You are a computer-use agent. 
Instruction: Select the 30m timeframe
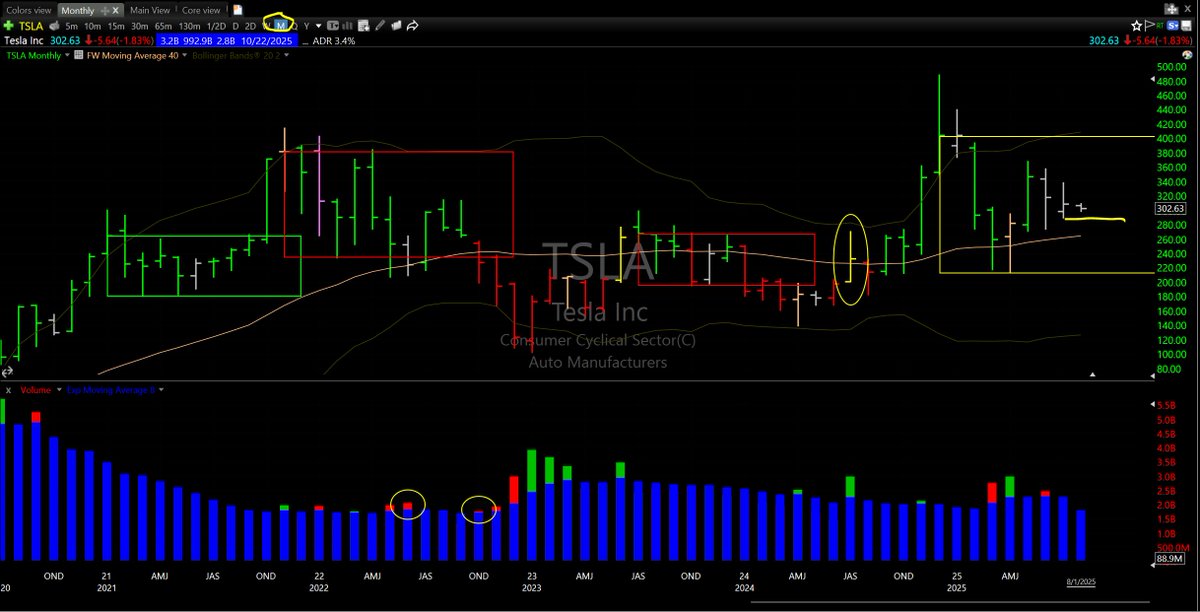(140, 25)
